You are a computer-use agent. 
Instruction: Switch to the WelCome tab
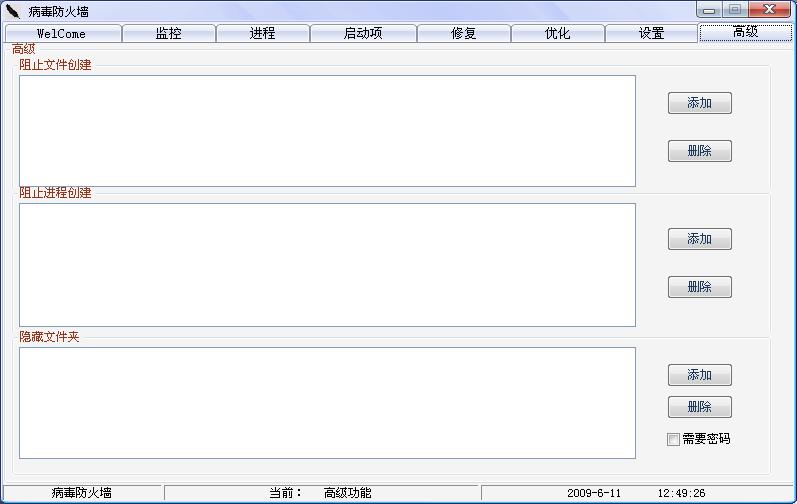62,33
